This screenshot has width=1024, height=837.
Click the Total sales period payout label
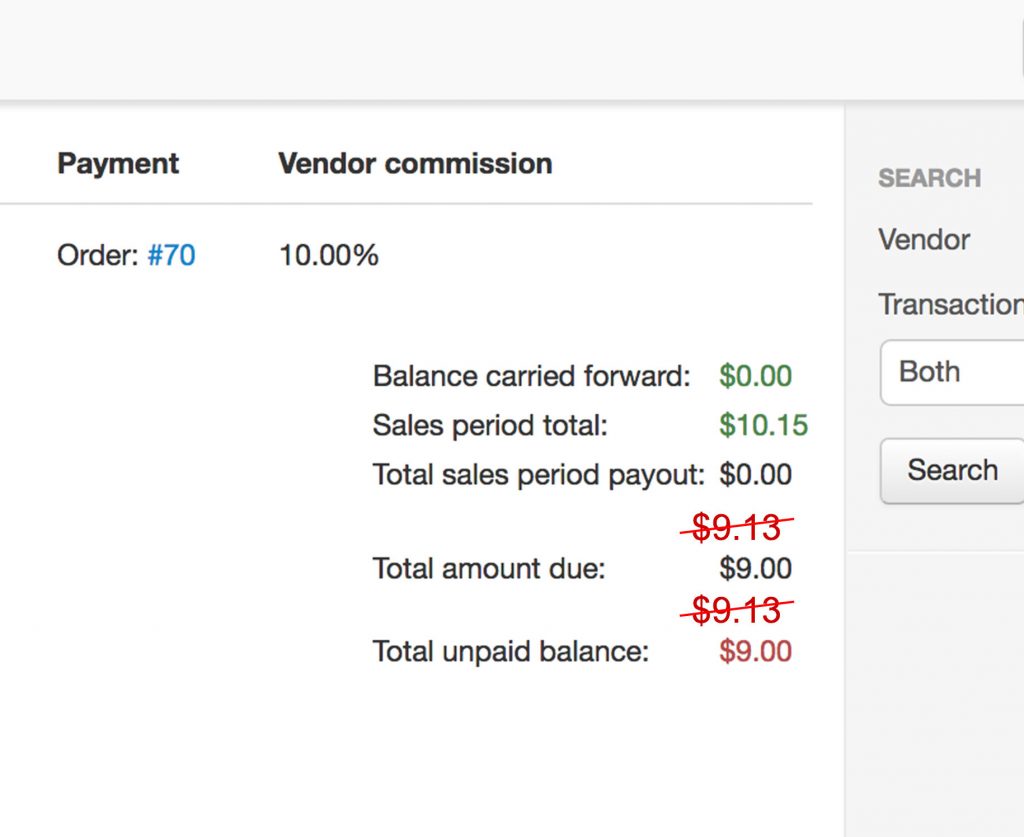tap(538, 475)
